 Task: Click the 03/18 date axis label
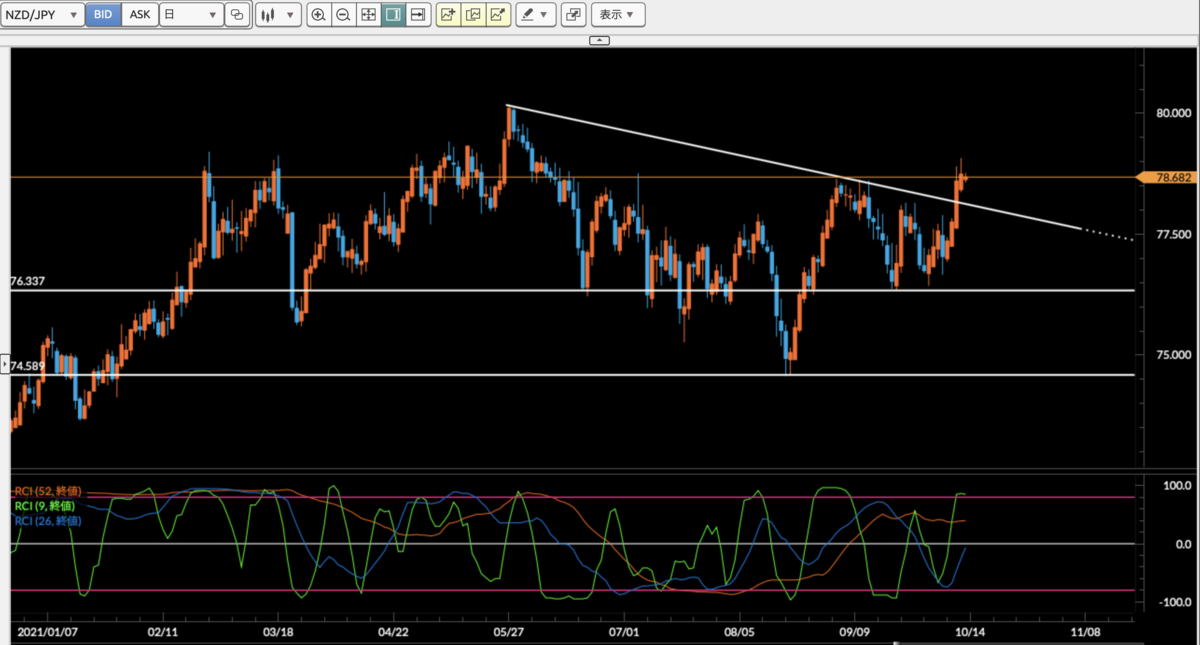(279, 633)
